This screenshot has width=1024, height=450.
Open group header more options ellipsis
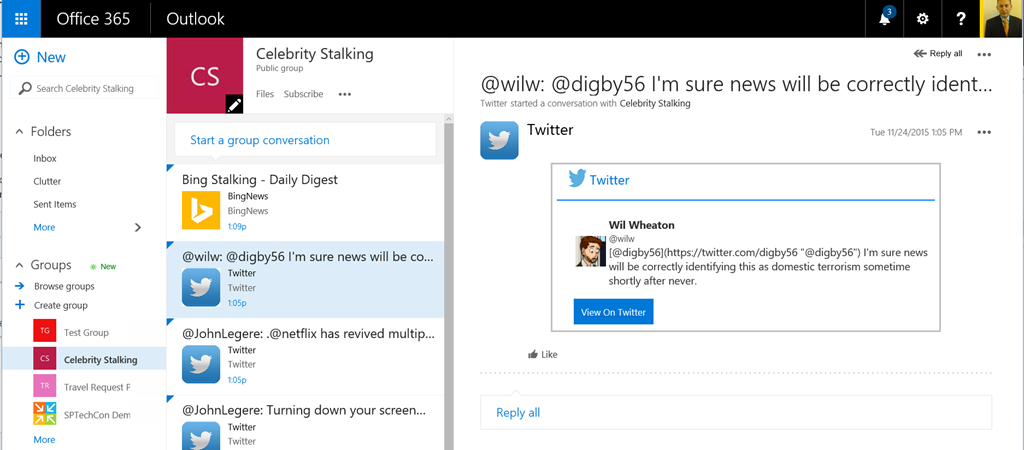345,94
